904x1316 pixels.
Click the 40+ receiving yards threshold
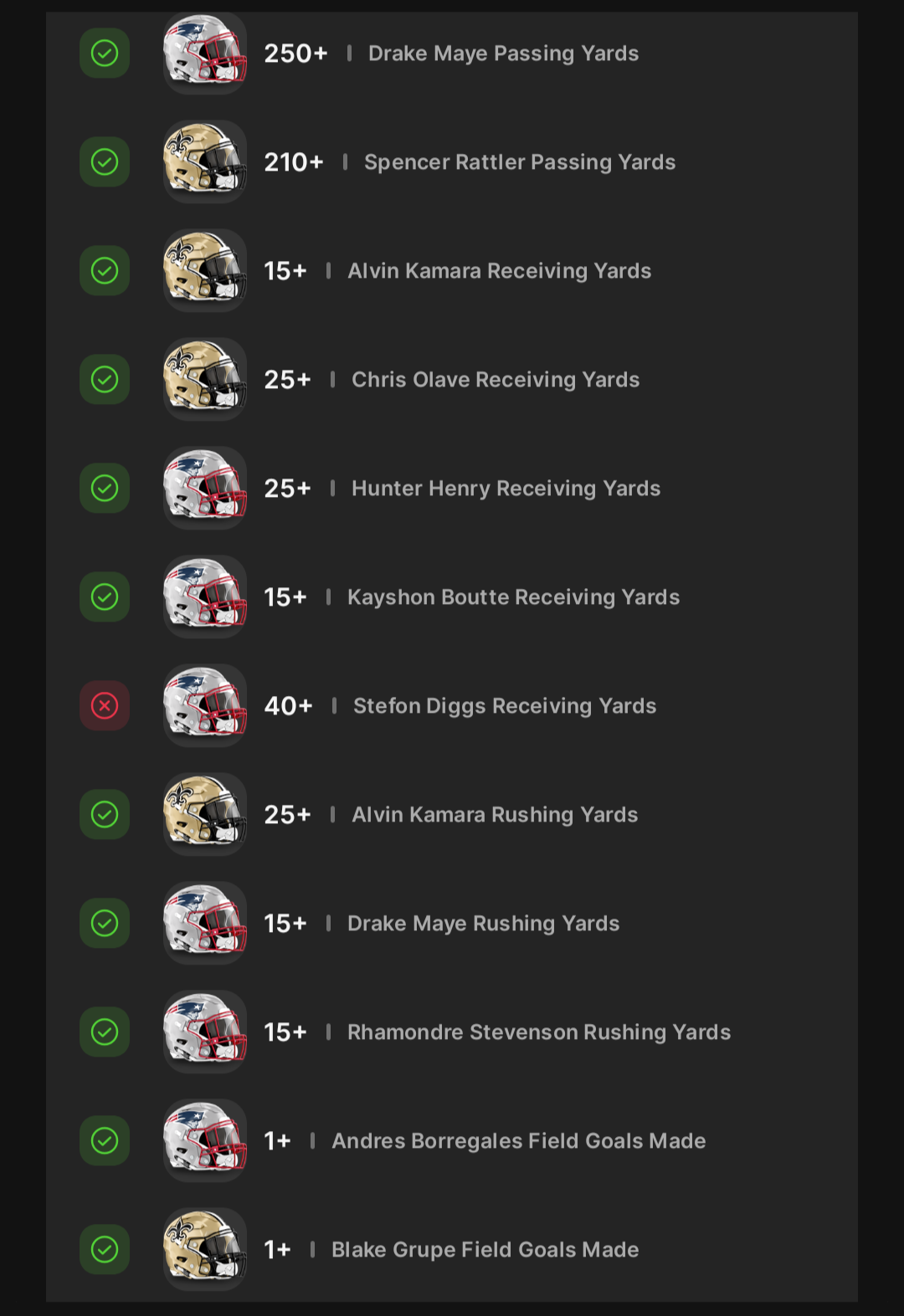point(288,706)
